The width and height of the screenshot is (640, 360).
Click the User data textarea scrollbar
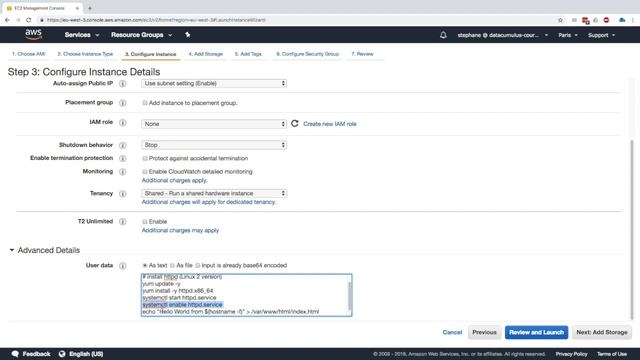[349, 296]
